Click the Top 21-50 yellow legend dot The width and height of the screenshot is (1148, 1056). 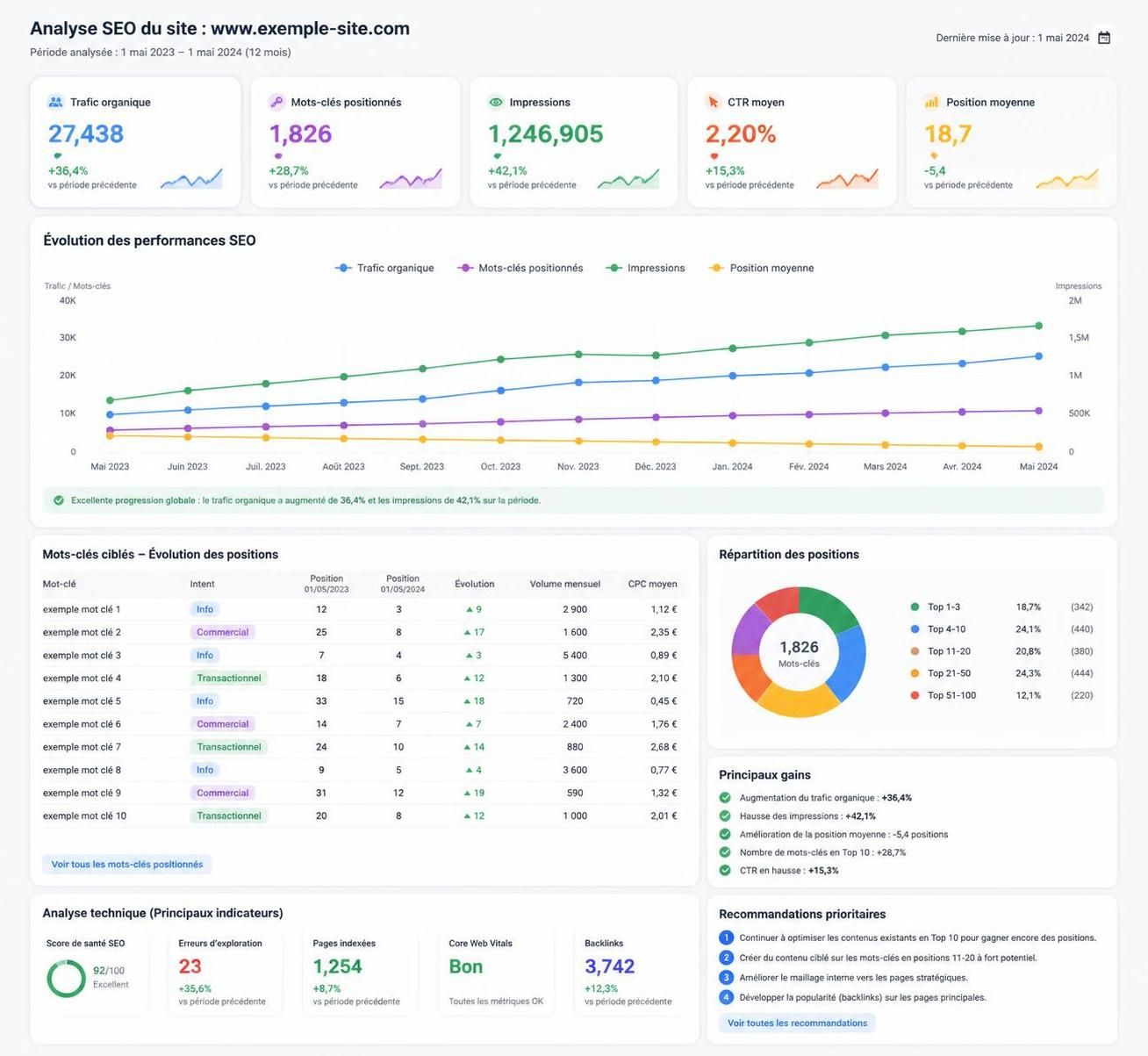(915, 673)
